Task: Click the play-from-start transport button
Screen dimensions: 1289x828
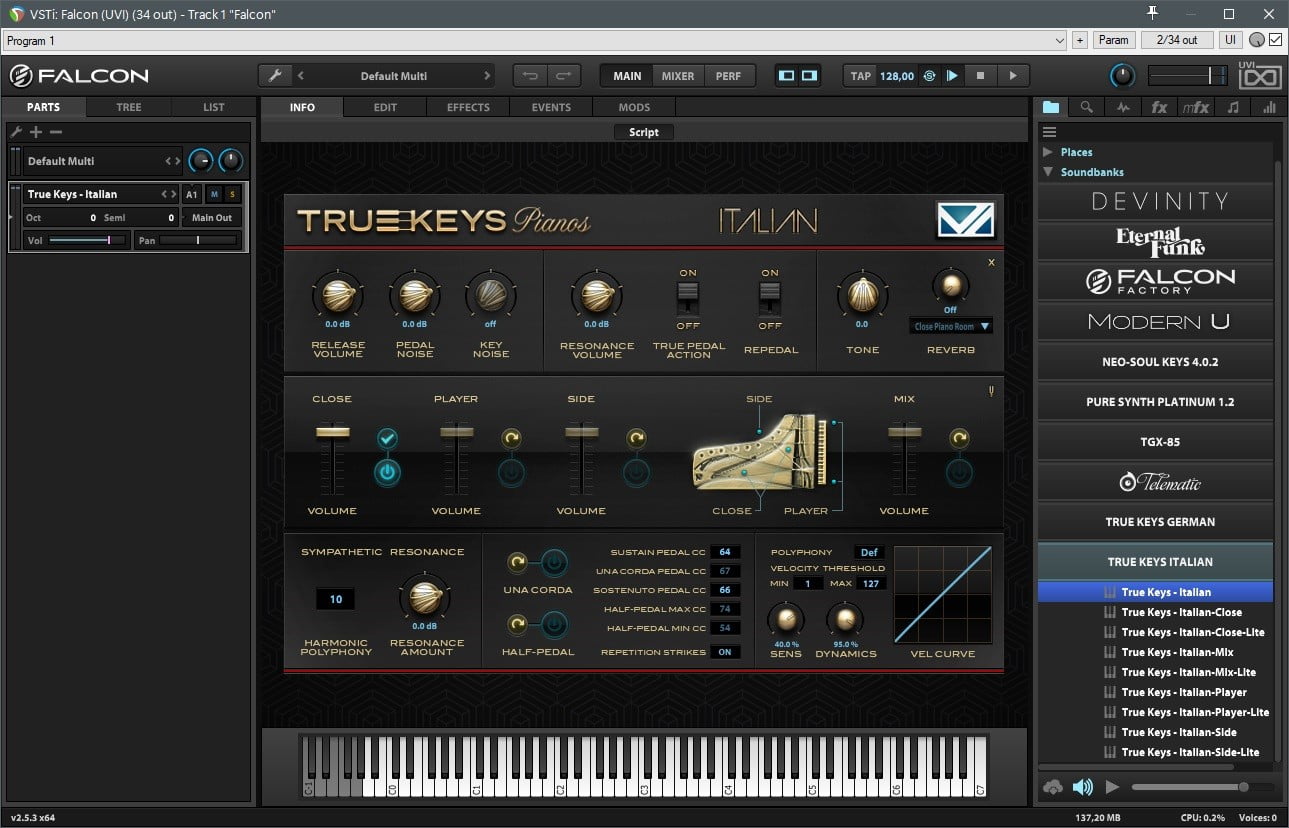Action: (x=952, y=76)
